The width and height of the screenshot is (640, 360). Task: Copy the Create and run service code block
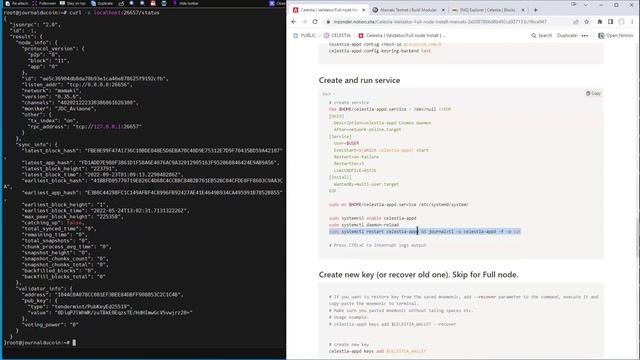coord(593,93)
